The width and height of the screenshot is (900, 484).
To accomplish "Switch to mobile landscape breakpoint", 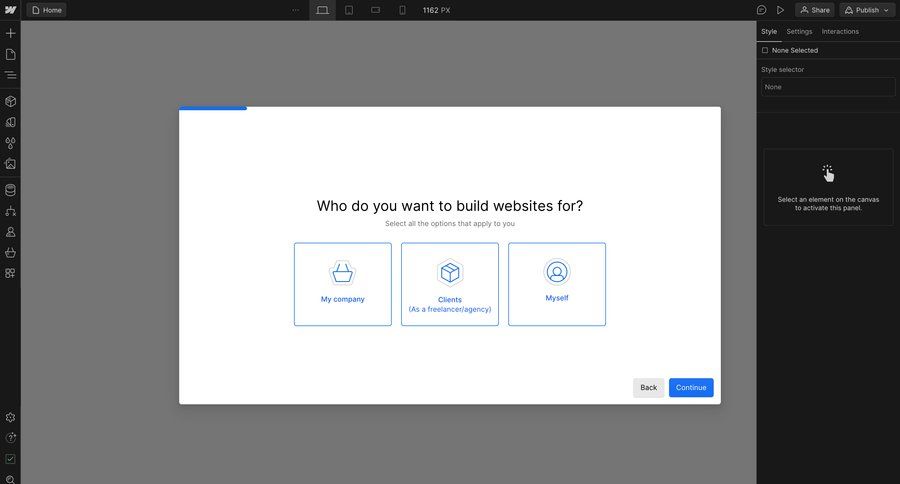I will [x=375, y=10].
